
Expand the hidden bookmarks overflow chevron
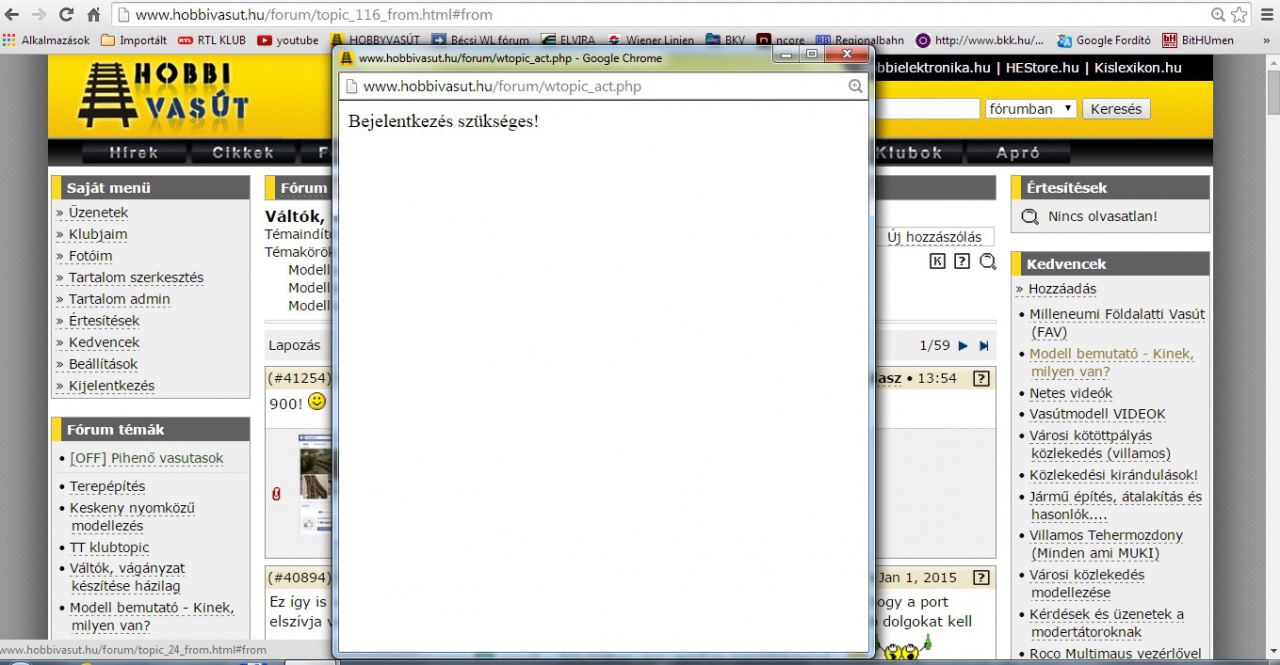(x=1269, y=41)
